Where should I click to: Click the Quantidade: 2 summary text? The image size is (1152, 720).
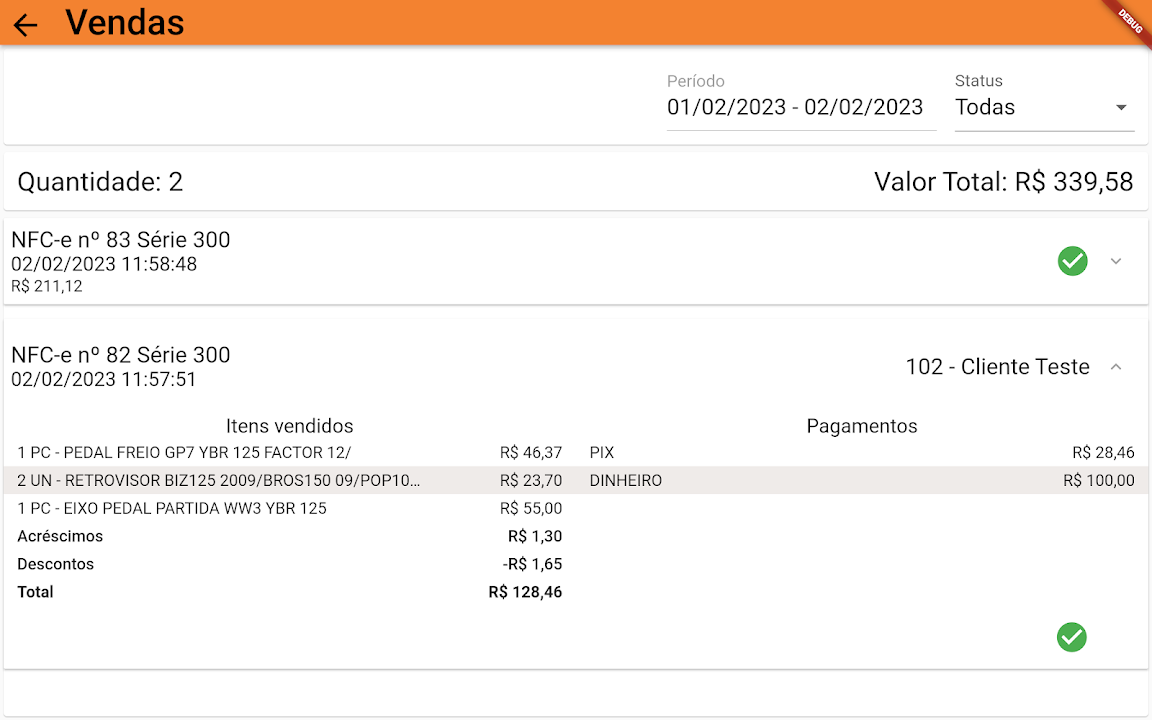pyautogui.click(x=101, y=182)
